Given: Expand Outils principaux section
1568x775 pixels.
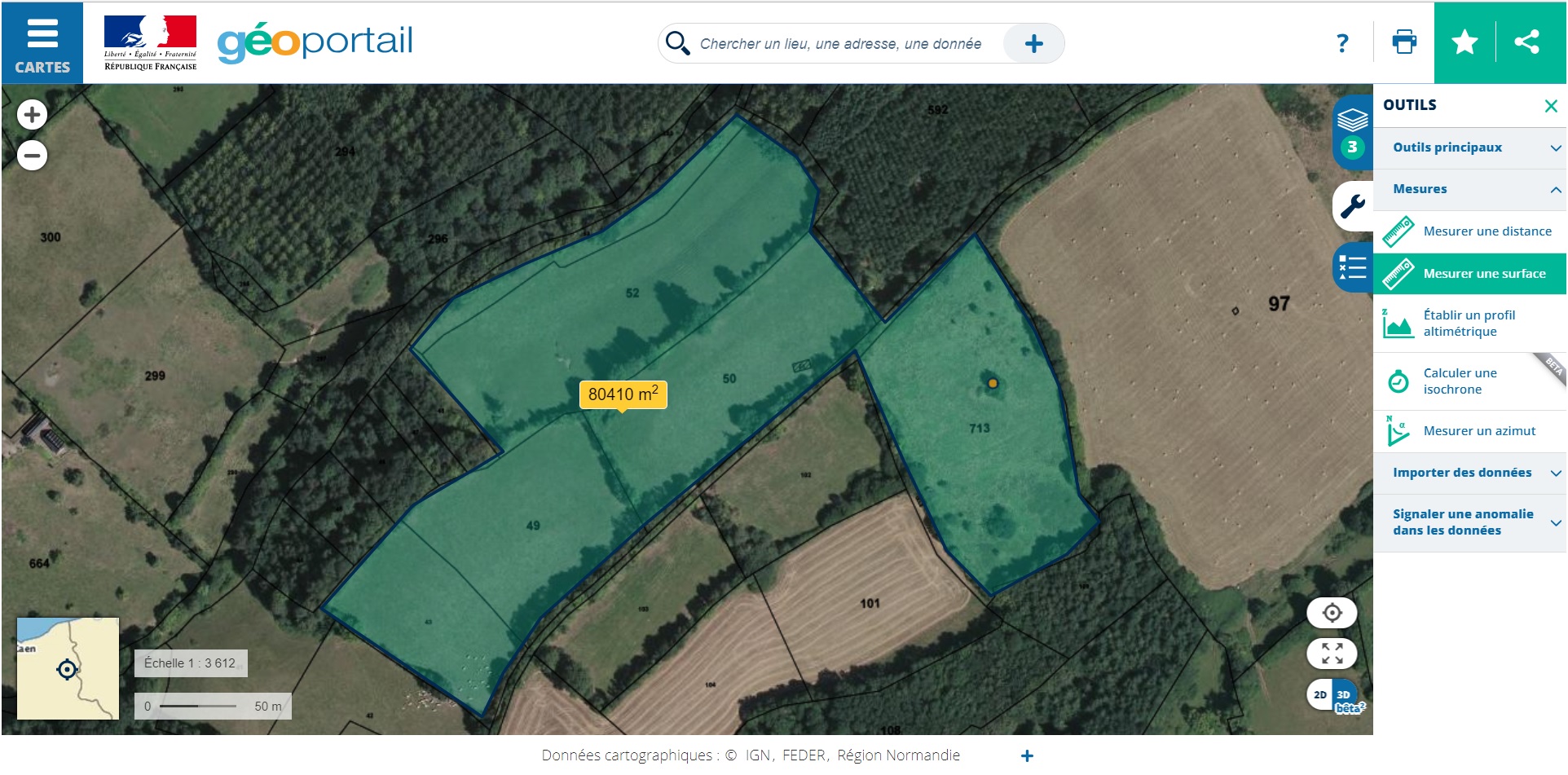Looking at the screenshot, I should coord(1470,148).
